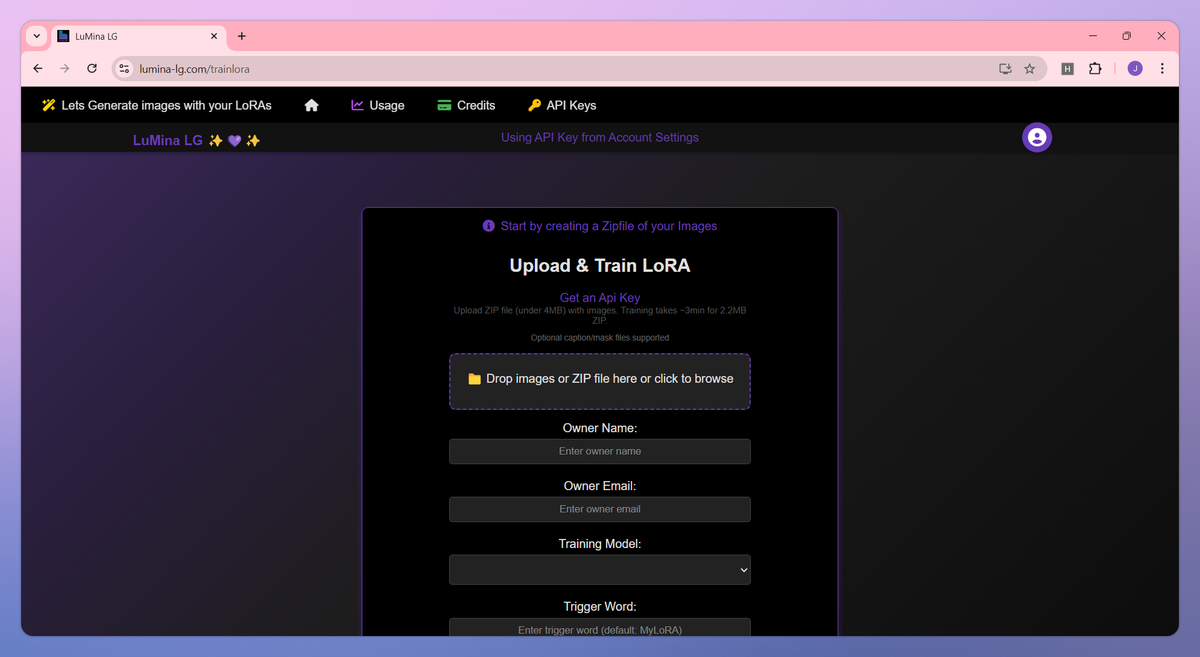Click the 'Training Model:' label
The image size is (1200, 657).
coord(600,544)
